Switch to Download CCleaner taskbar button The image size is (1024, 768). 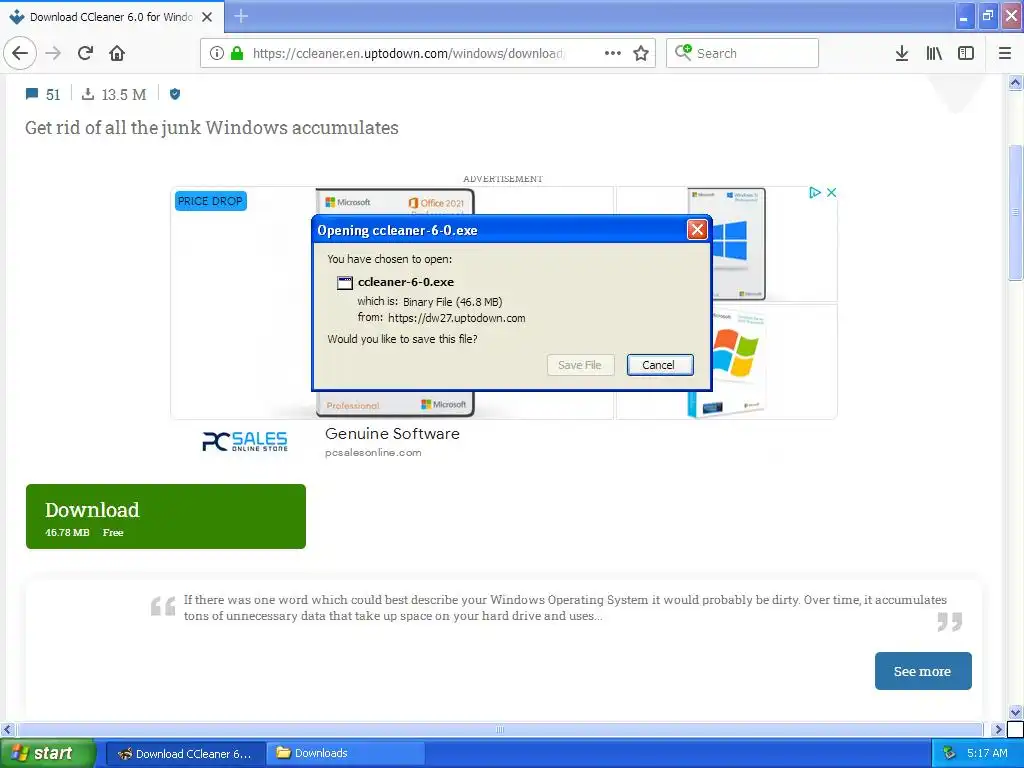[185, 754]
